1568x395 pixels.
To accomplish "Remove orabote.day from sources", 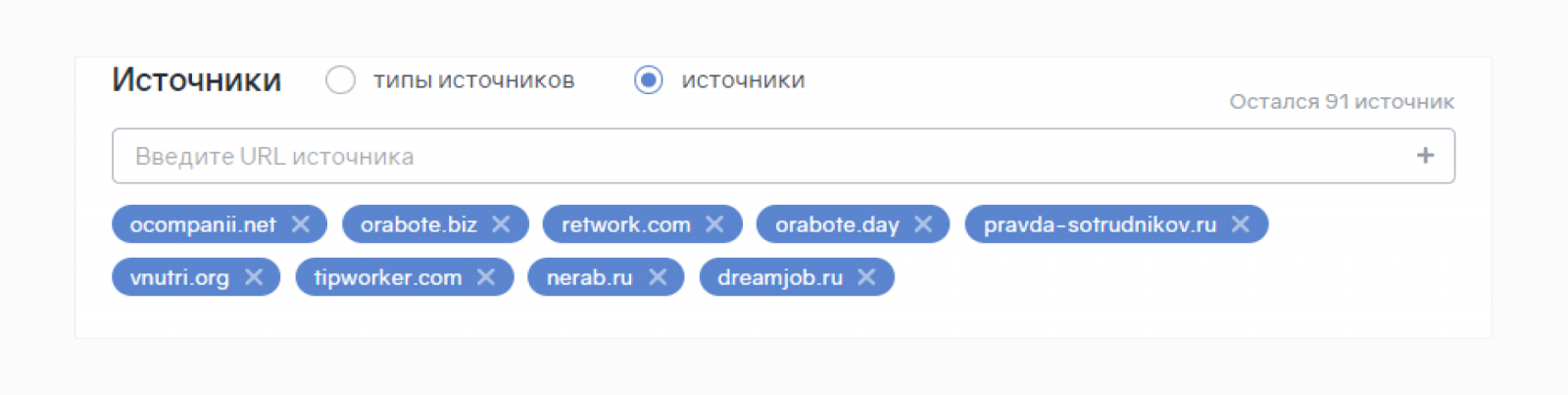I will coord(923,224).
